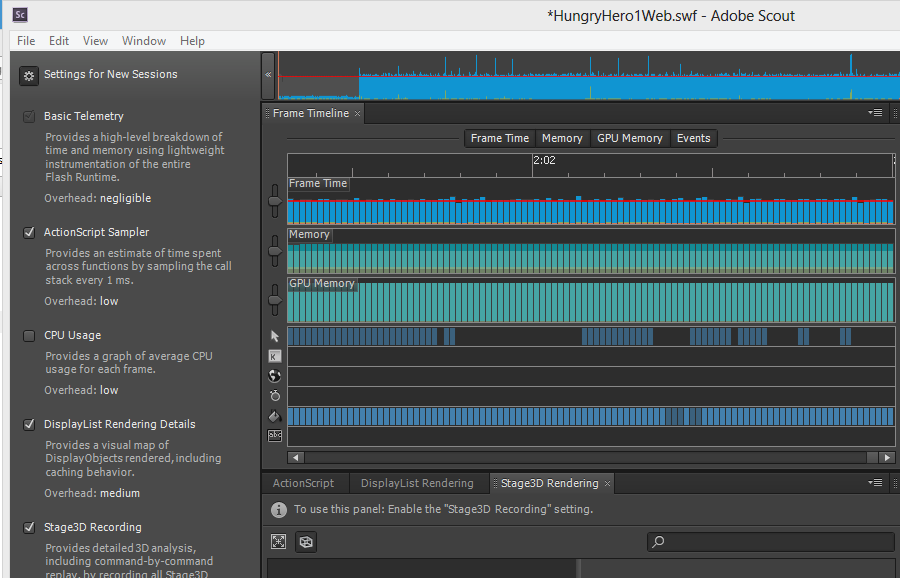Click the timeline scroll left arrow

click(x=296, y=457)
